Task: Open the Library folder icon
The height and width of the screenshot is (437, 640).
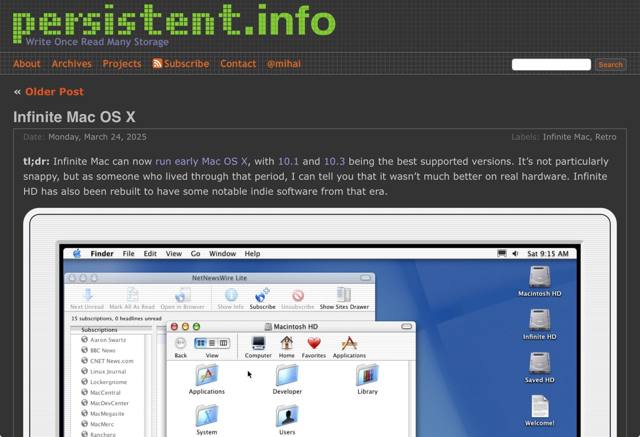Action: (x=367, y=376)
